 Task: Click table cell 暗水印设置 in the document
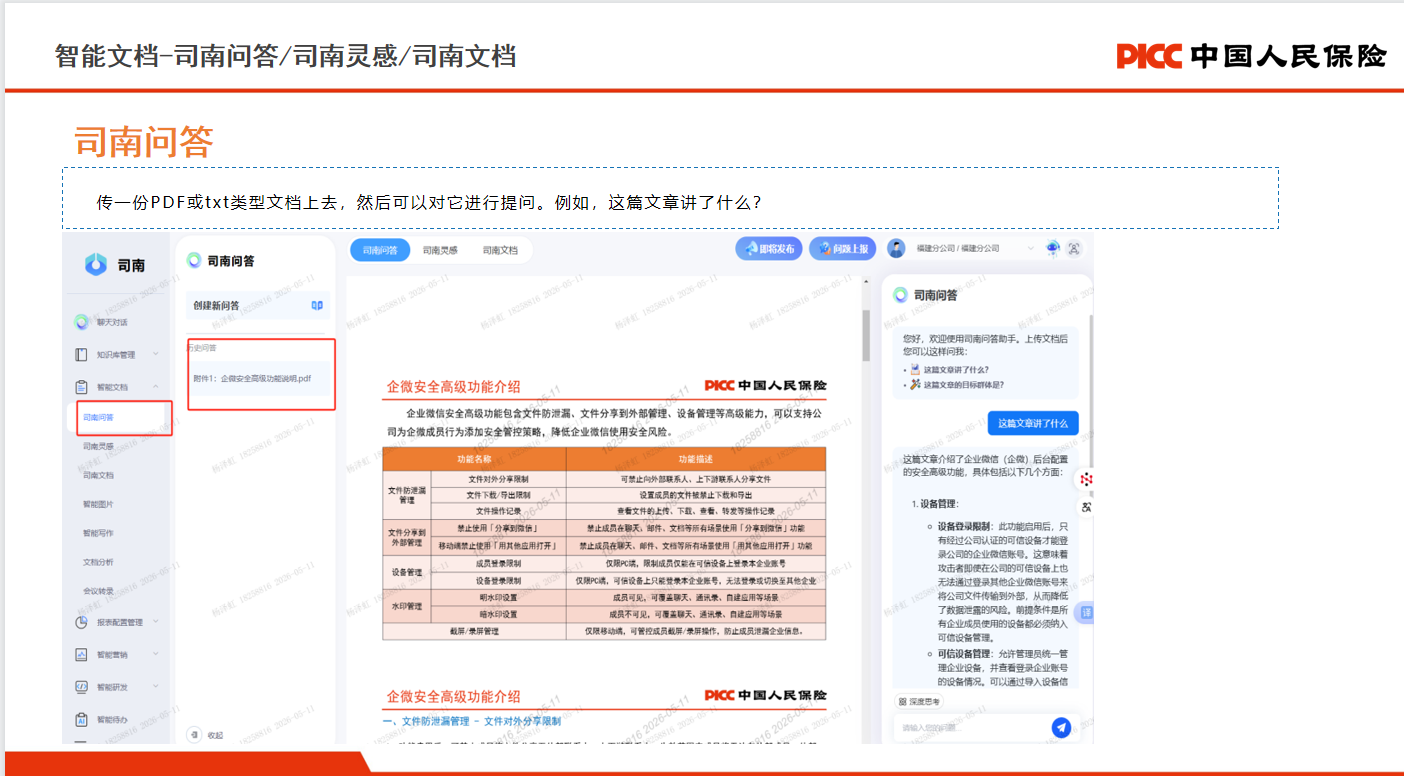coord(497,614)
